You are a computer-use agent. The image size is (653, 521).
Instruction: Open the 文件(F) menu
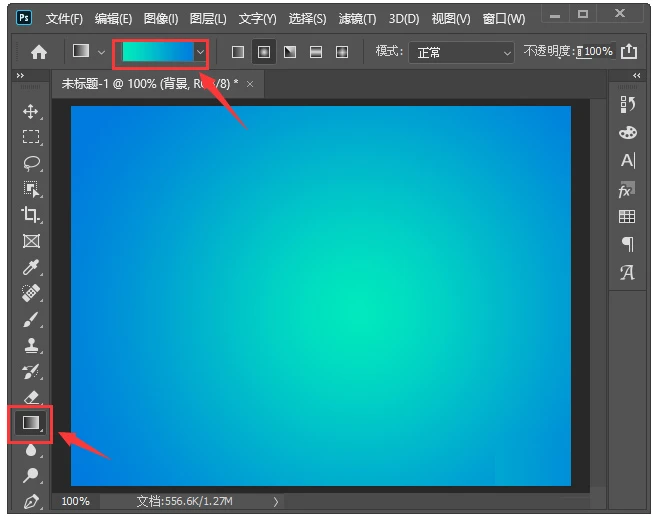[64, 19]
